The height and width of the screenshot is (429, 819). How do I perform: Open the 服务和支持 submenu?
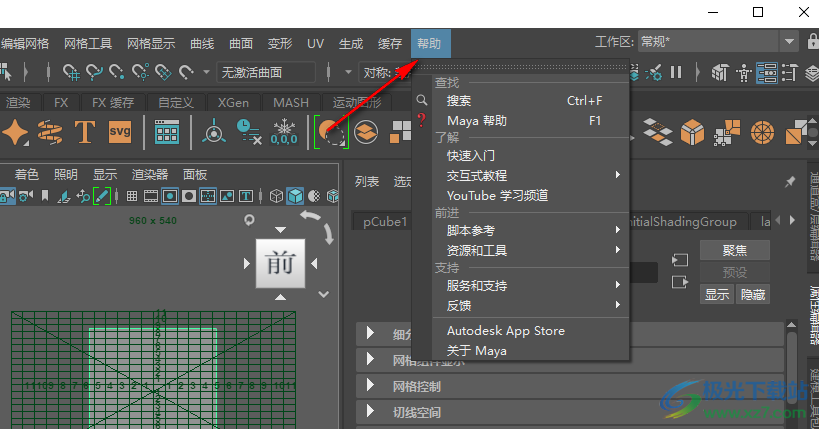pyautogui.click(x=531, y=285)
